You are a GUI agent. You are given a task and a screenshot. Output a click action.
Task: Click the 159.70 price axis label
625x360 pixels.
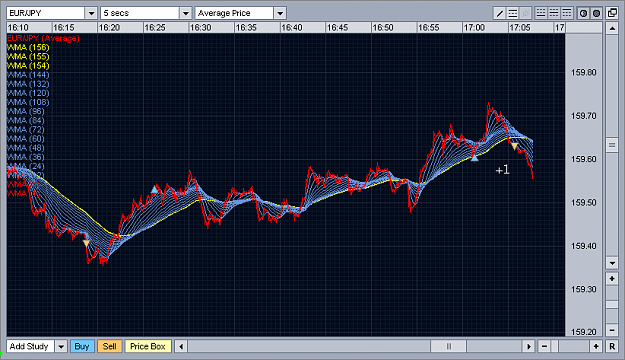coord(584,116)
